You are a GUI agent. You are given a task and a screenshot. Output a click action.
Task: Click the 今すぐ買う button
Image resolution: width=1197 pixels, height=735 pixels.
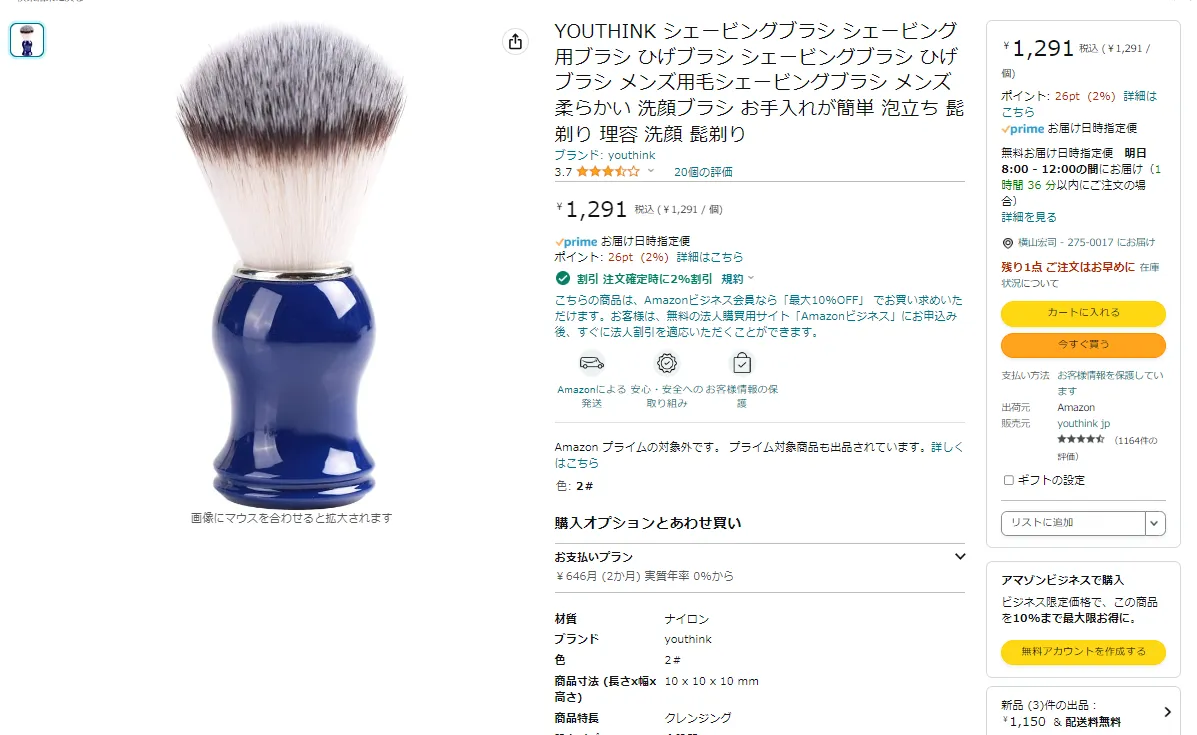pos(1082,345)
